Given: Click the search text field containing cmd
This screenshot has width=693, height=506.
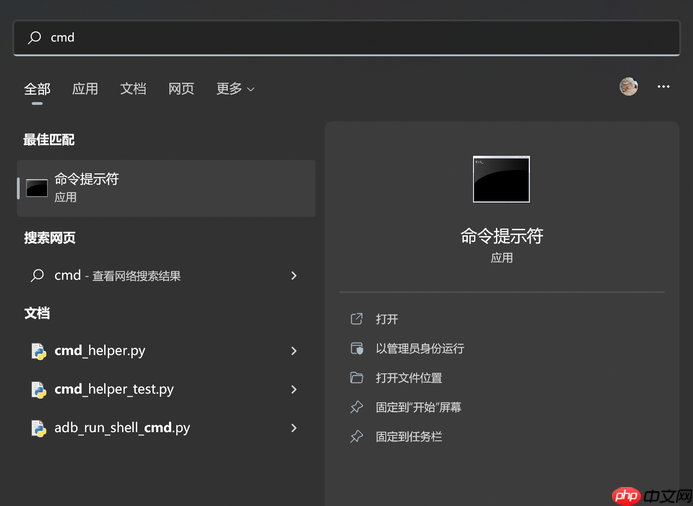Looking at the screenshot, I should coord(350,37).
